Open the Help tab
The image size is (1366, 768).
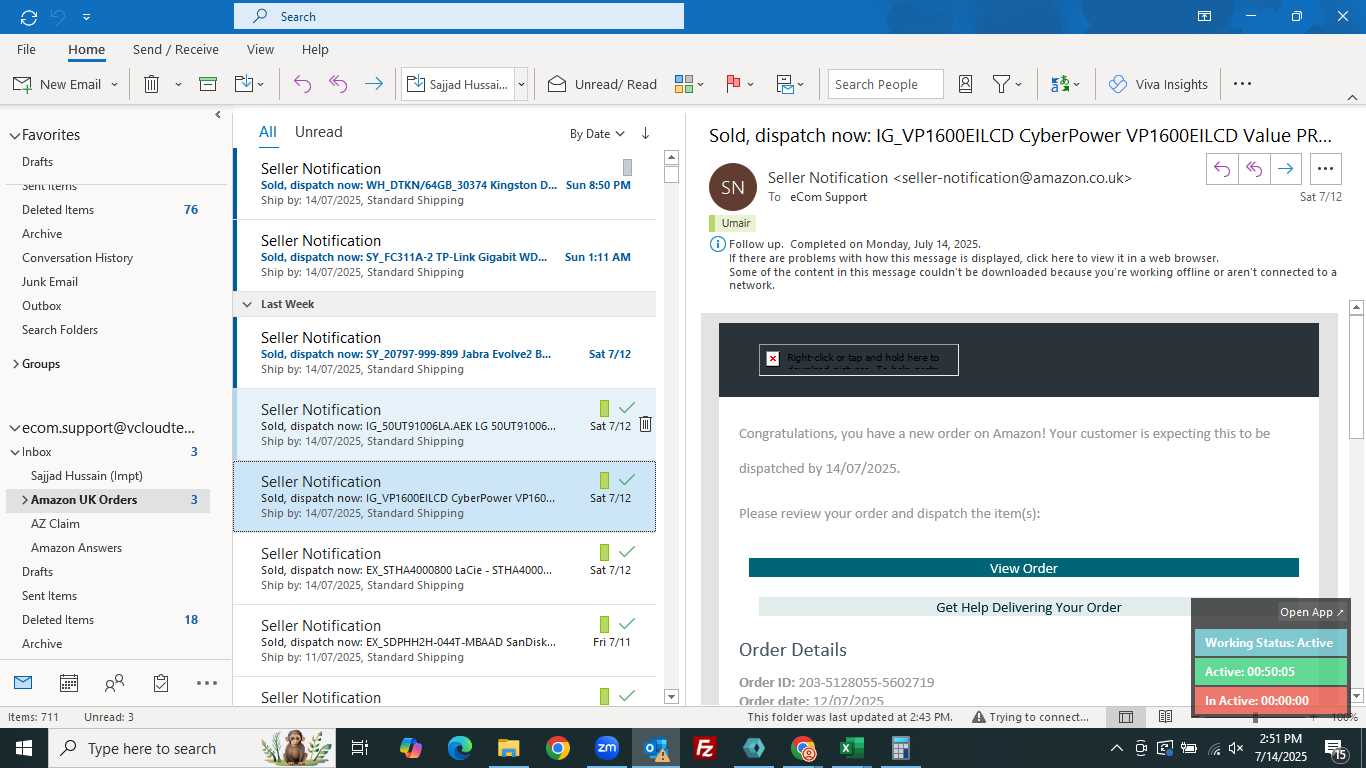pos(315,49)
